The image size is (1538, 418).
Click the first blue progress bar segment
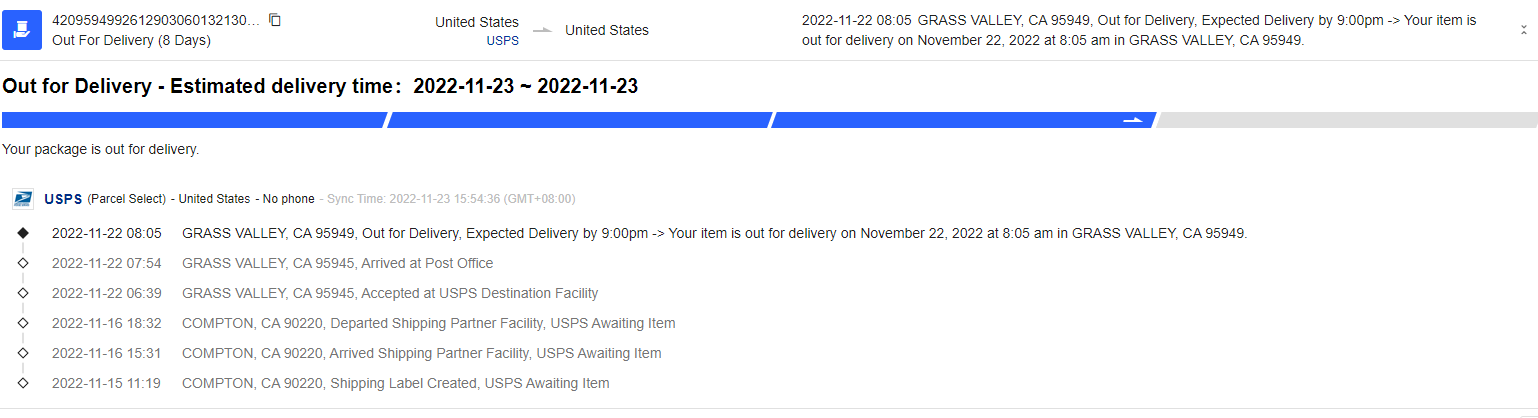coord(194,120)
